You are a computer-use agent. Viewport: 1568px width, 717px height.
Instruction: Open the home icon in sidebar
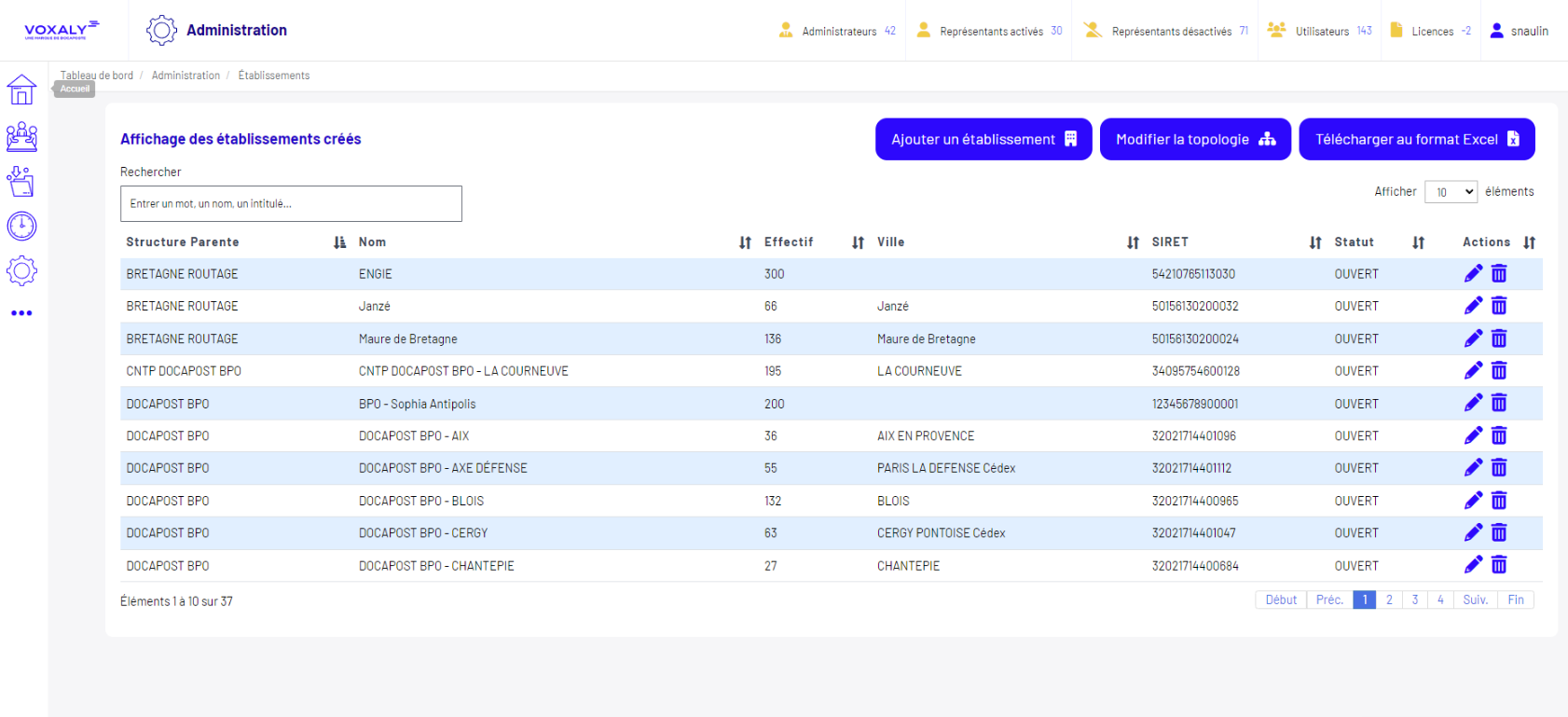pyautogui.click(x=21, y=90)
